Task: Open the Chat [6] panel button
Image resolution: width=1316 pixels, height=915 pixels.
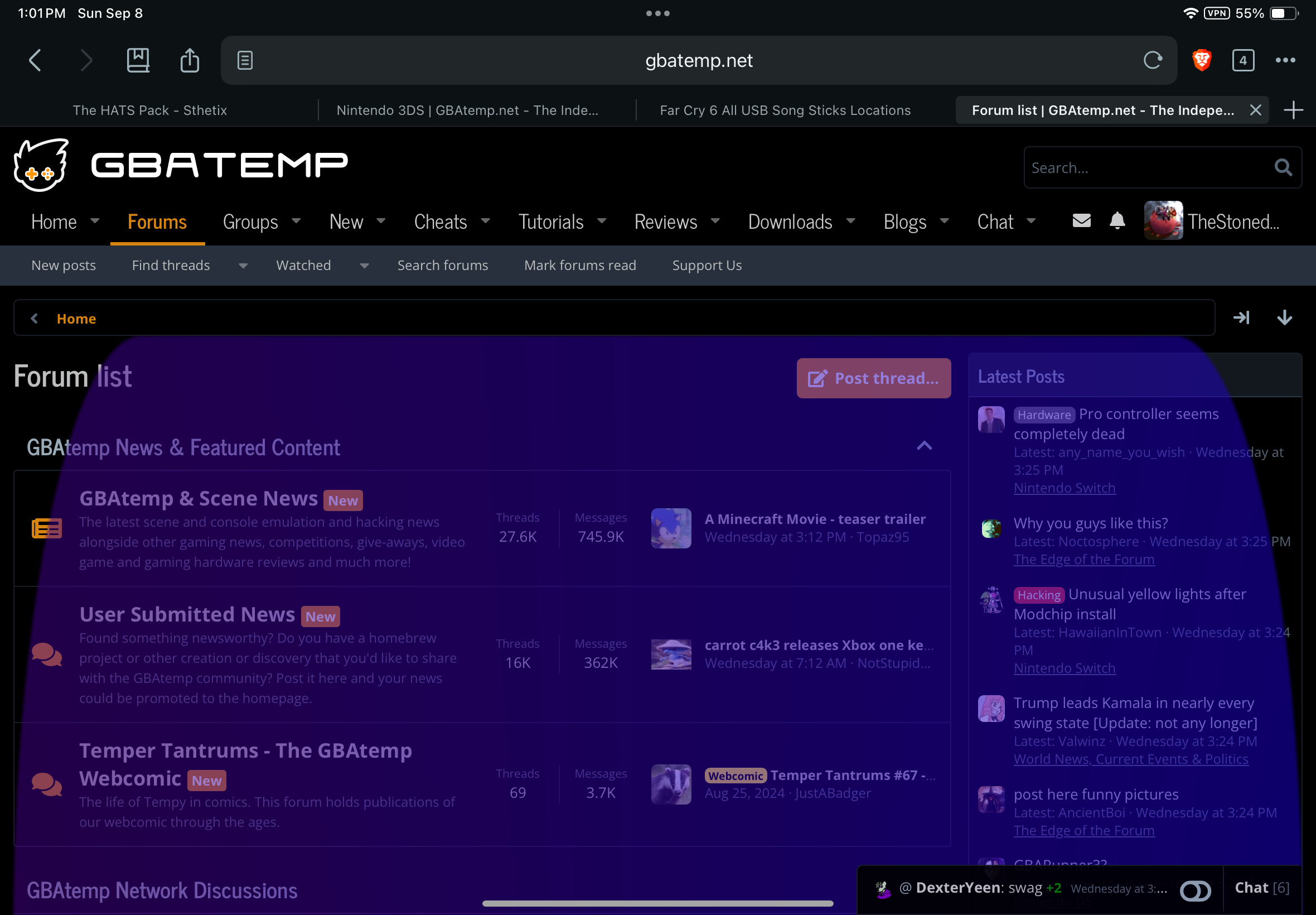Action: click(1262, 888)
